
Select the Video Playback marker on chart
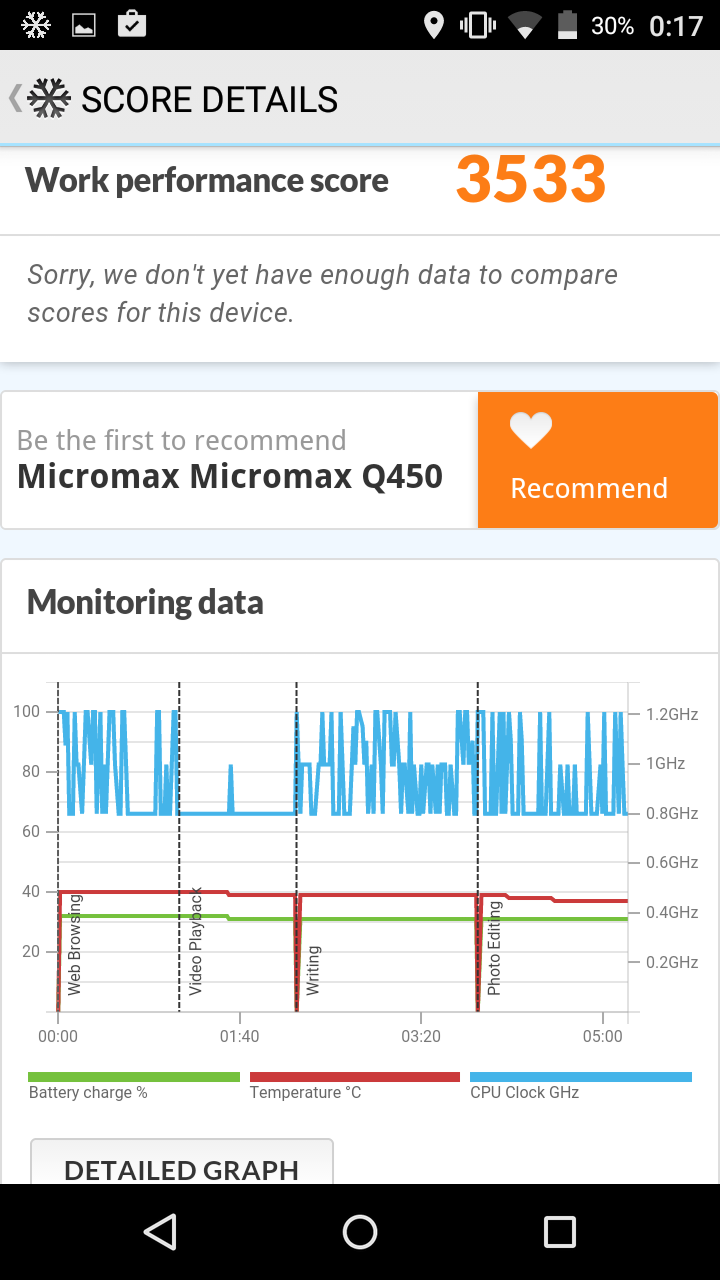pyautogui.click(x=195, y=941)
